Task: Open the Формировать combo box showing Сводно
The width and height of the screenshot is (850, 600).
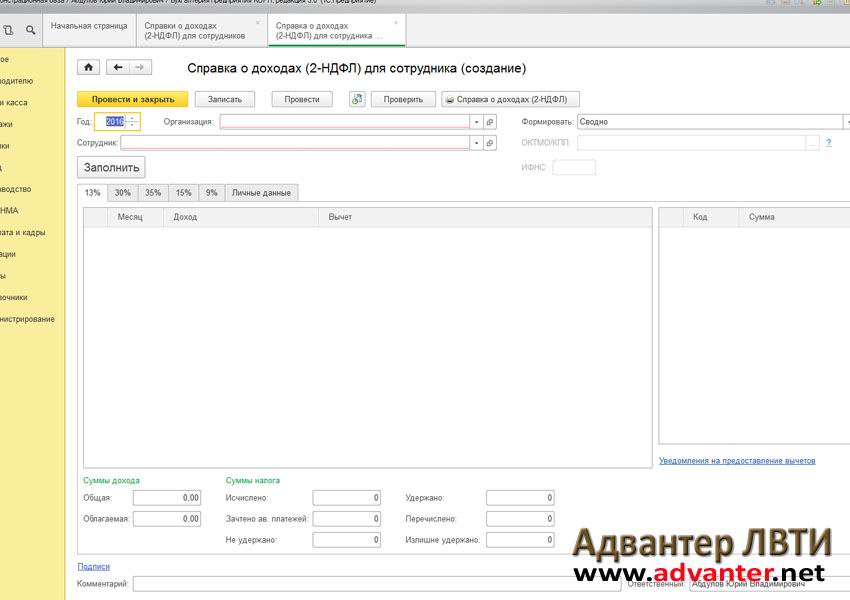Action: 711,122
